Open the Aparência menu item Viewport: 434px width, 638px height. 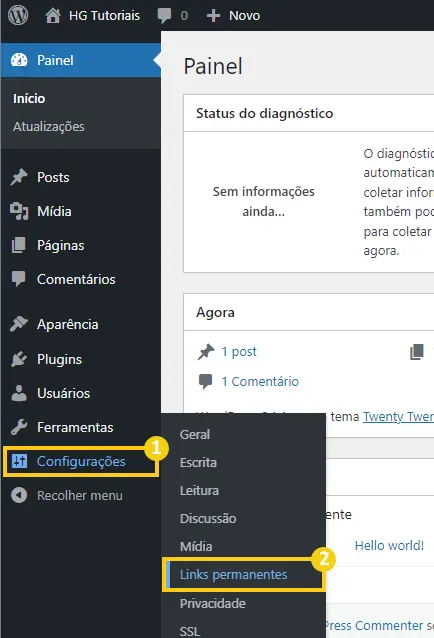click(x=68, y=324)
